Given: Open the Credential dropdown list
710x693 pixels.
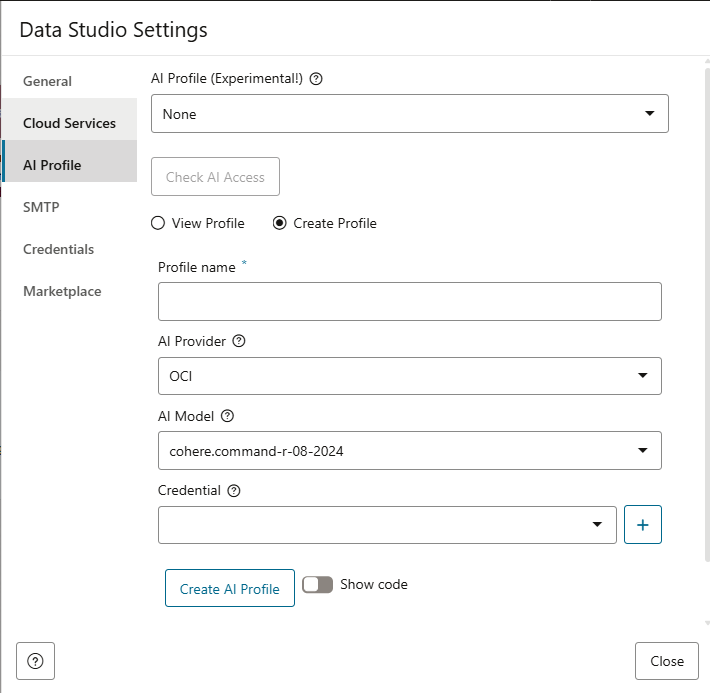Looking at the screenshot, I should (387, 525).
